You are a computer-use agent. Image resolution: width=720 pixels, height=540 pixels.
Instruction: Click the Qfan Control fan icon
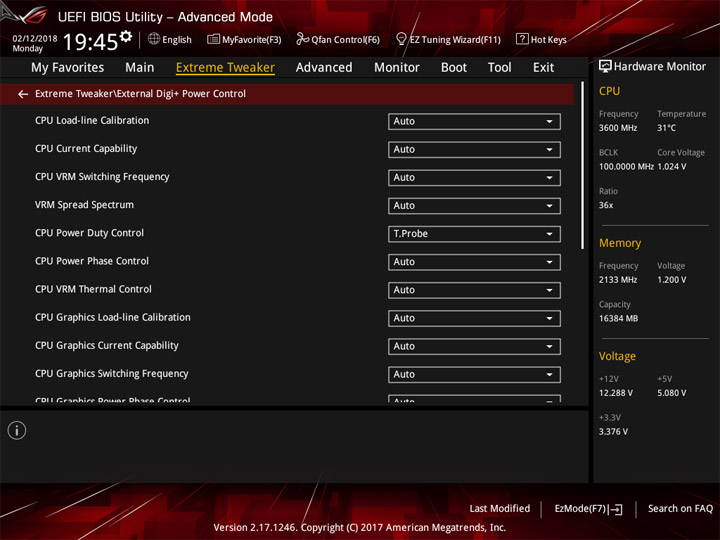(302, 39)
